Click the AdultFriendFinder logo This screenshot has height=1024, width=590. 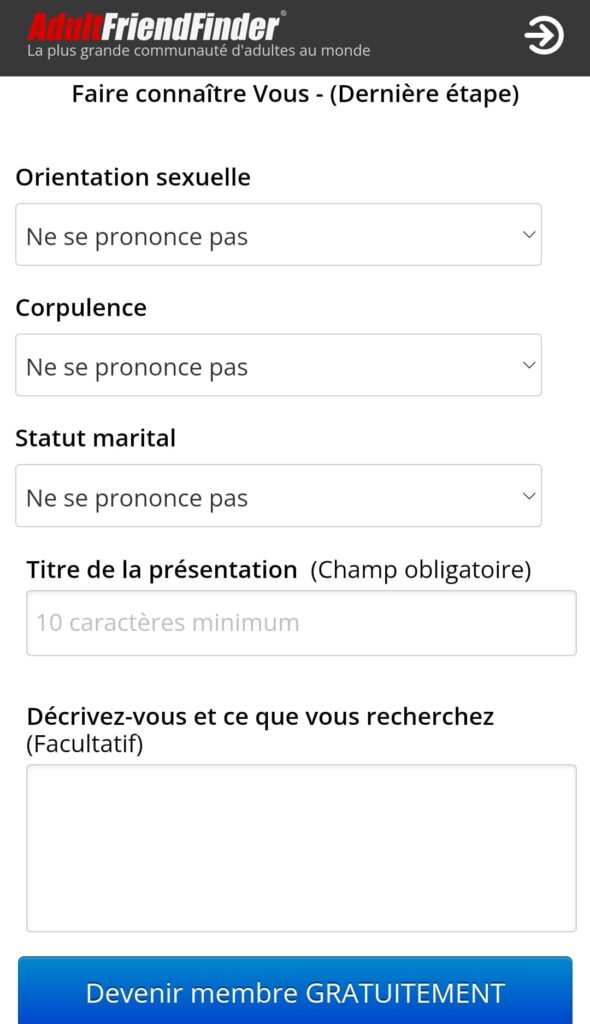156,26
